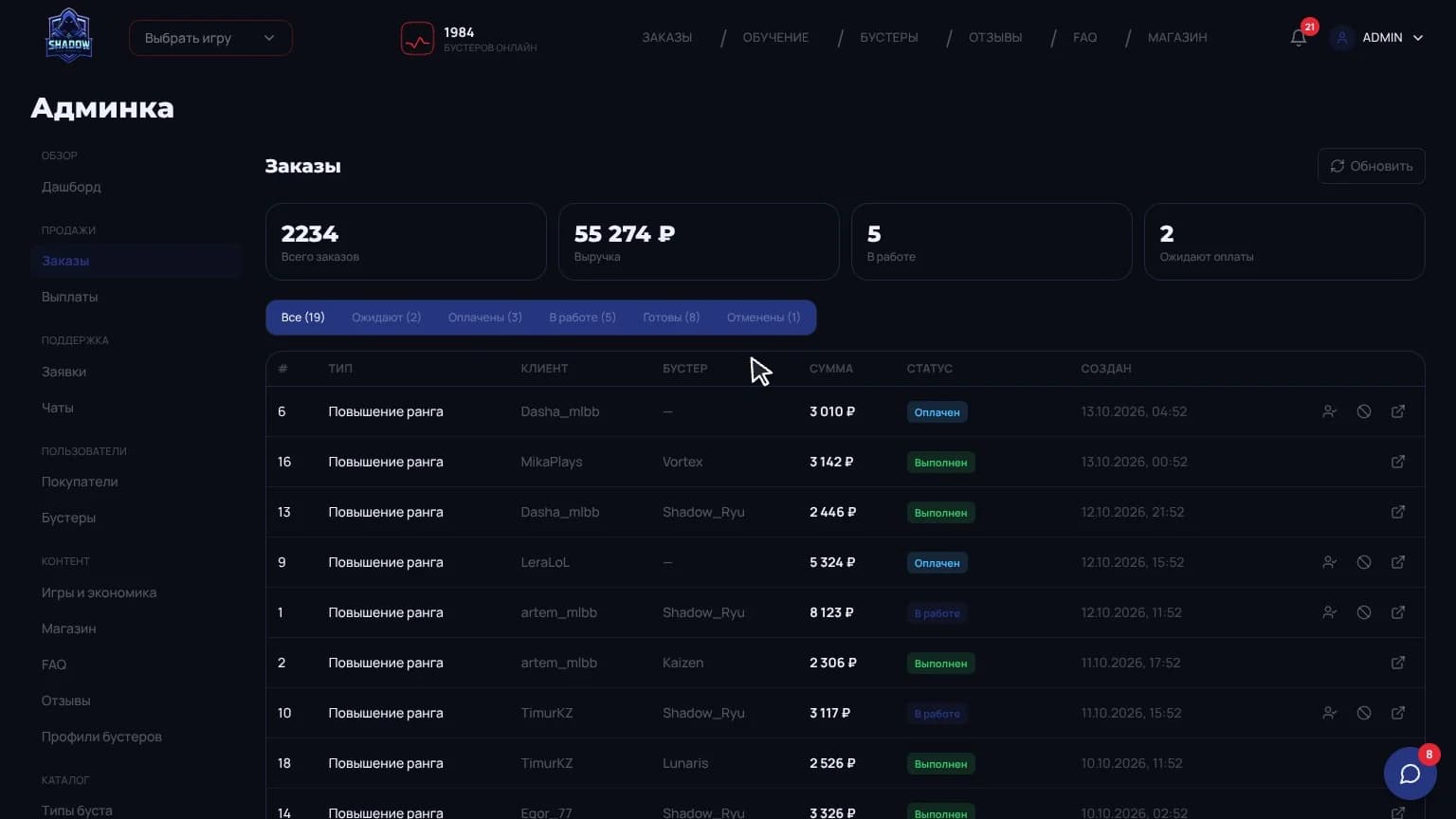The image size is (1456, 819).
Task: Select the 'Все (19)' orders tab
Action: 302,318
